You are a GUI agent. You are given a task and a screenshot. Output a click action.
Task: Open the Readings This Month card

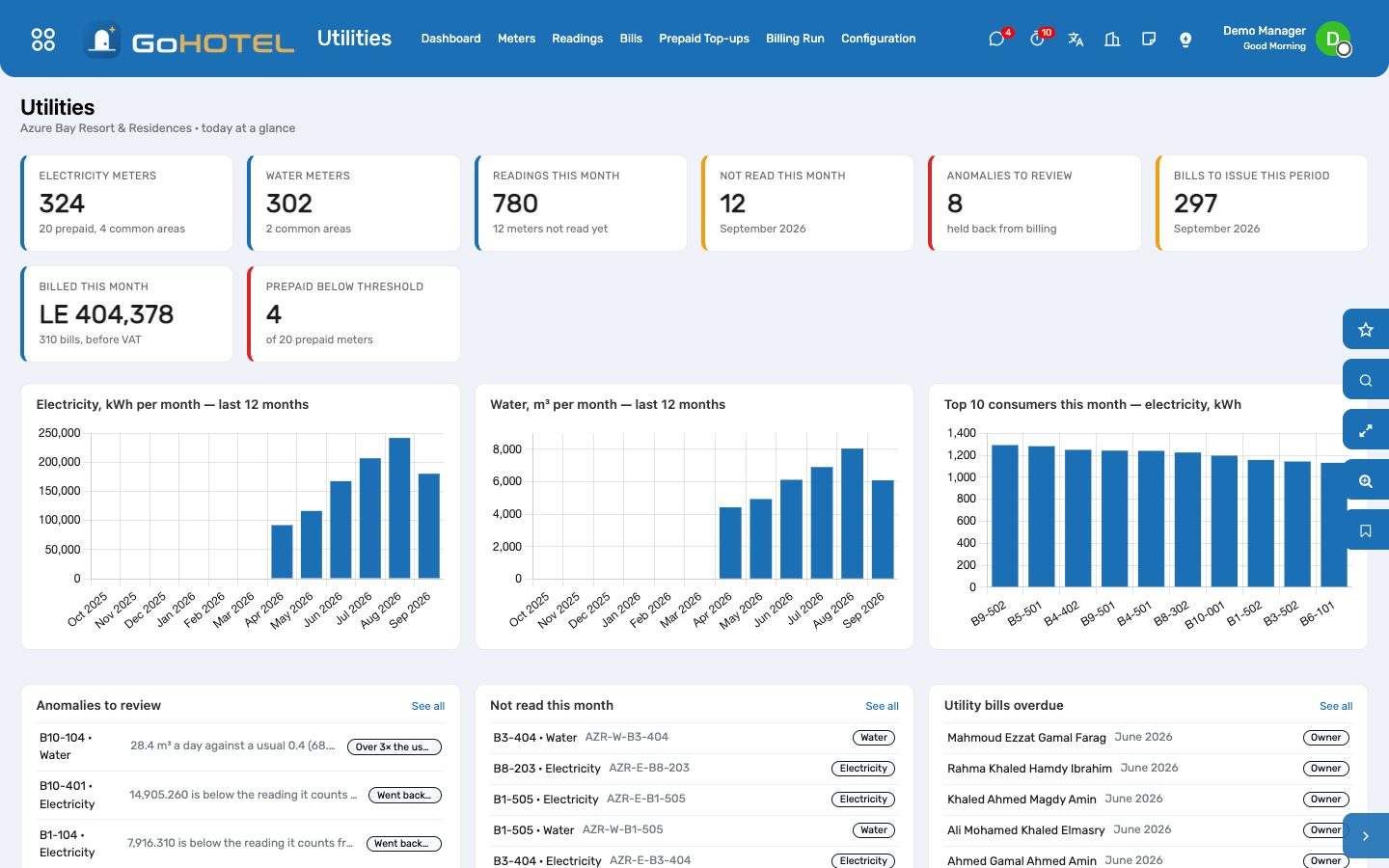pyautogui.click(x=581, y=203)
